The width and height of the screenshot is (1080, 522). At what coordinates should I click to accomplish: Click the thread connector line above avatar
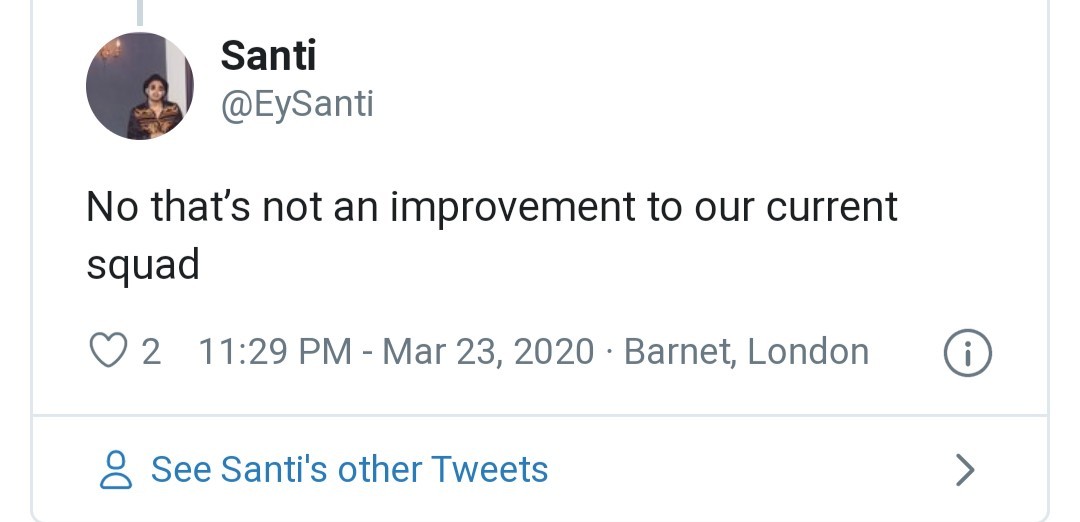140,12
